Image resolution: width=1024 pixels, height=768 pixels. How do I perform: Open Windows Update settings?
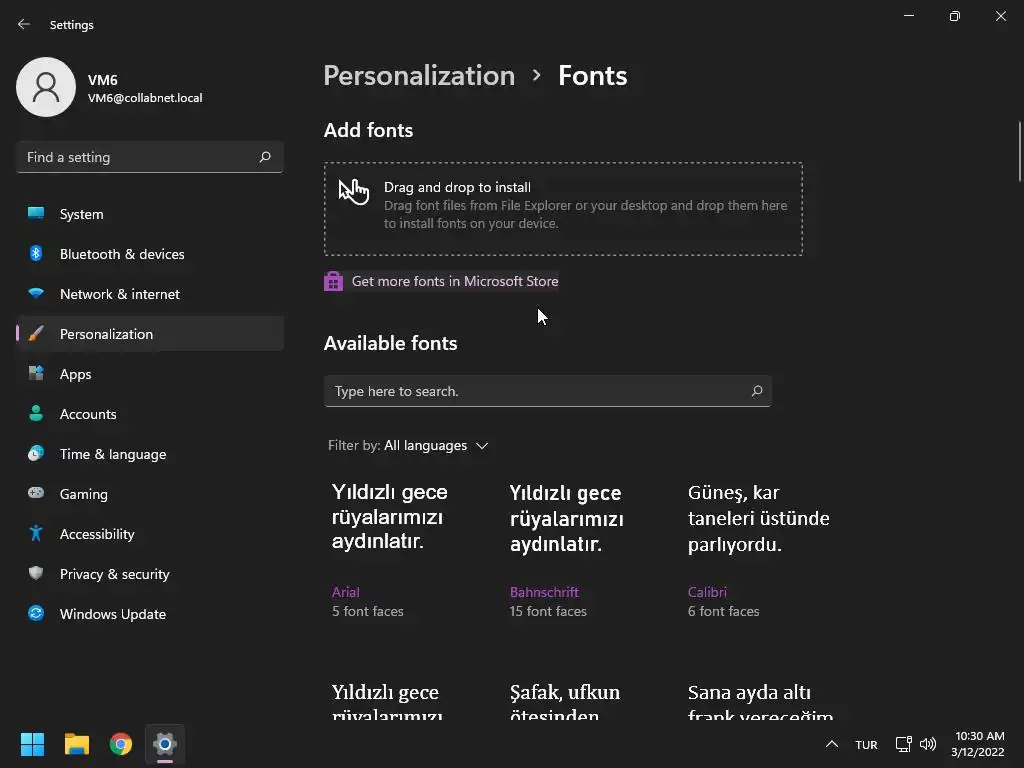[112, 614]
